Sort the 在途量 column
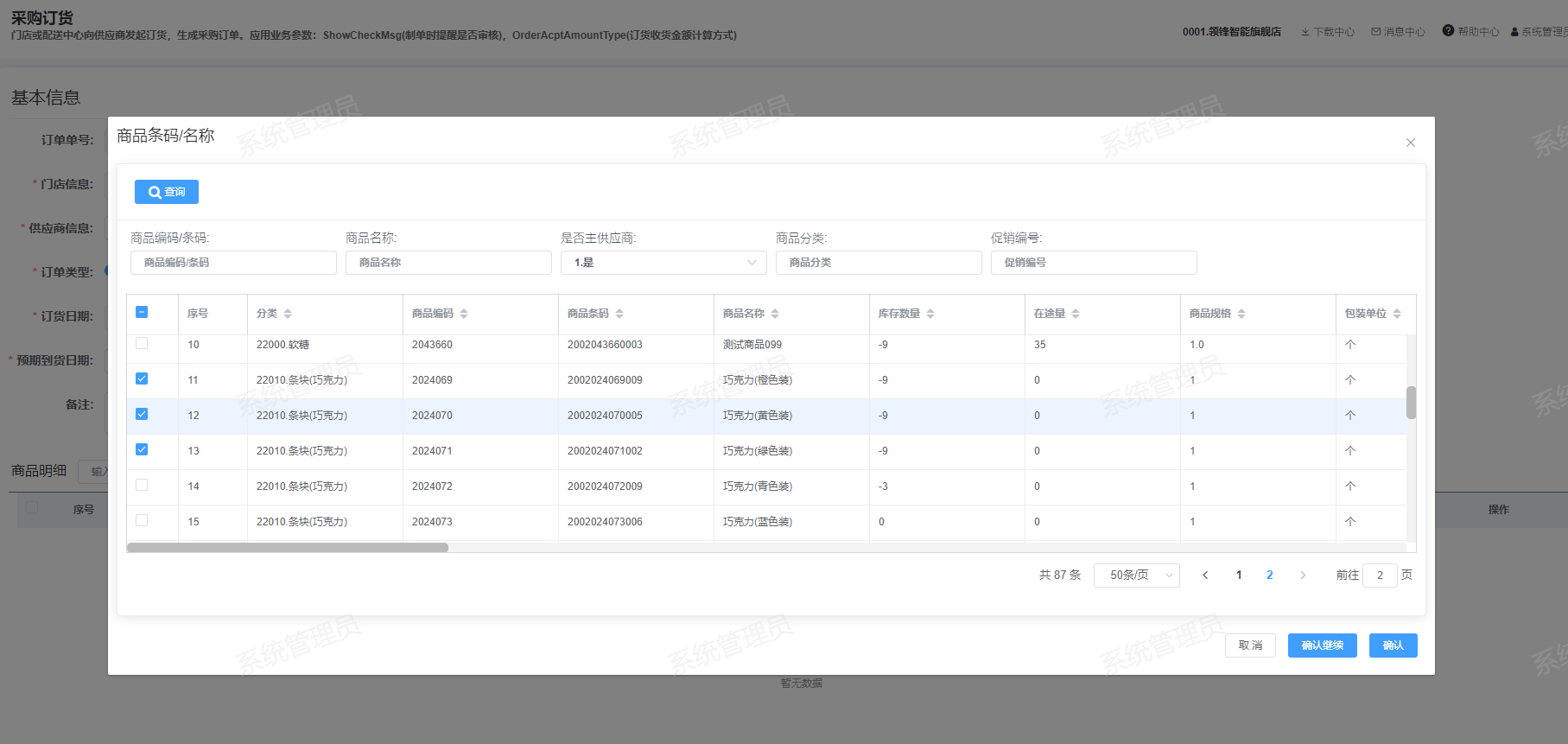 point(1076,314)
